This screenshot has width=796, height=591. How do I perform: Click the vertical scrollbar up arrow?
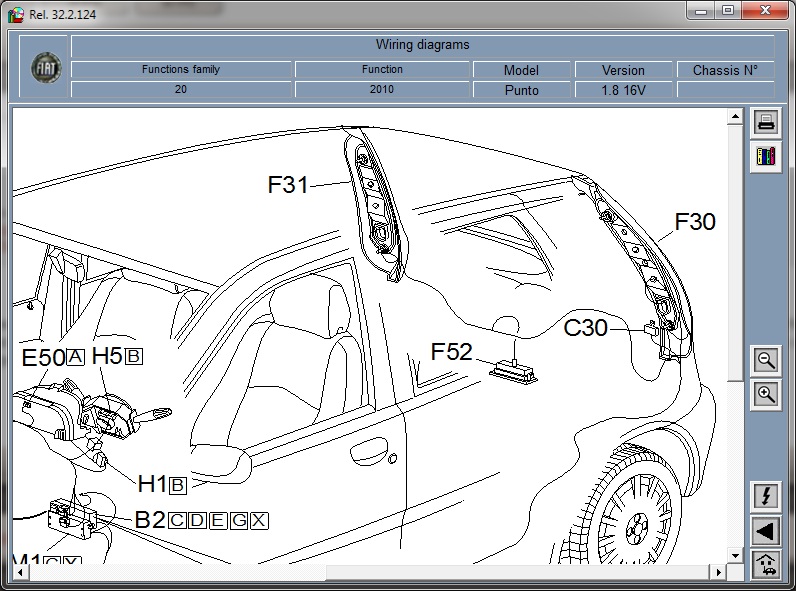click(x=736, y=117)
